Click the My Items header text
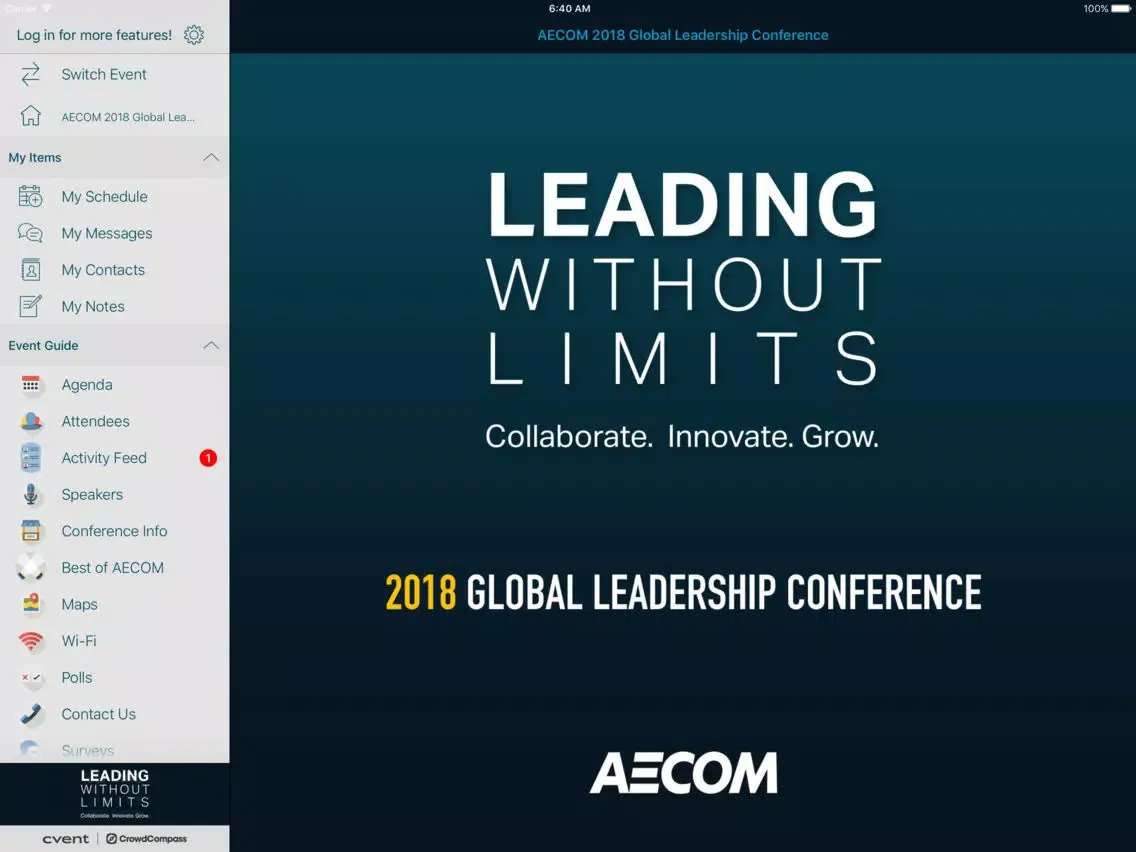The width and height of the screenshot is (1136, 852). [x=35, y=157]
